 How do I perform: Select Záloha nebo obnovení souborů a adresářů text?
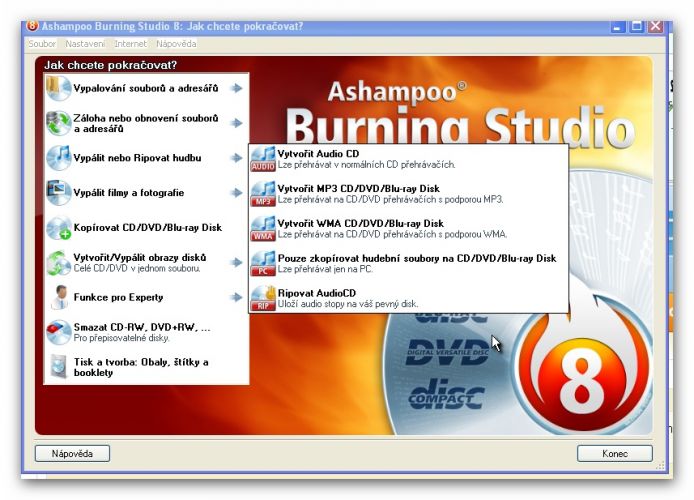(x=146, y=123)
